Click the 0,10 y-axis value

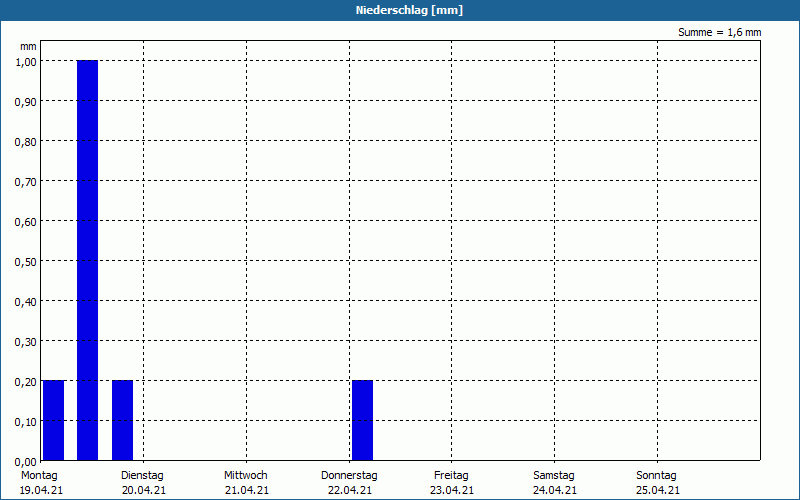click(x=26, y=422)
